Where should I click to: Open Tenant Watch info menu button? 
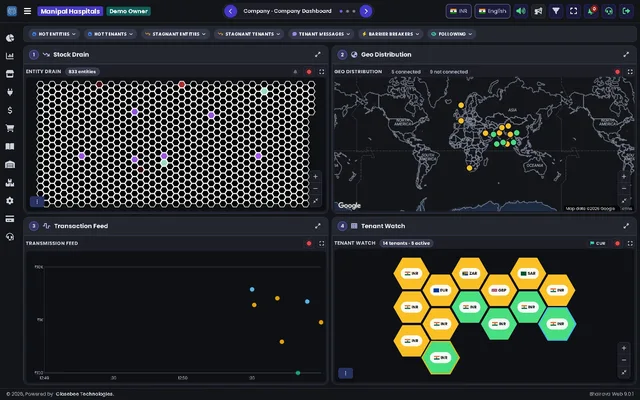click(x=346, y=373)
